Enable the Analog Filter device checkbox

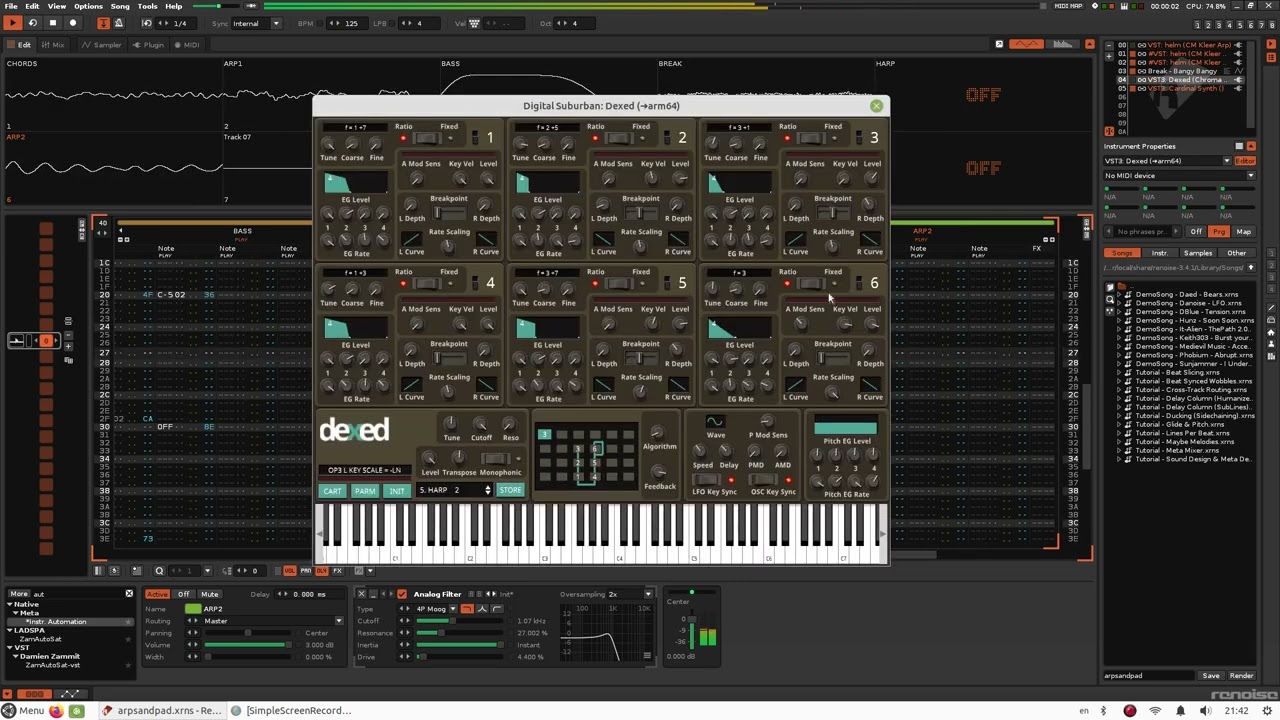(x=402, y=594)
